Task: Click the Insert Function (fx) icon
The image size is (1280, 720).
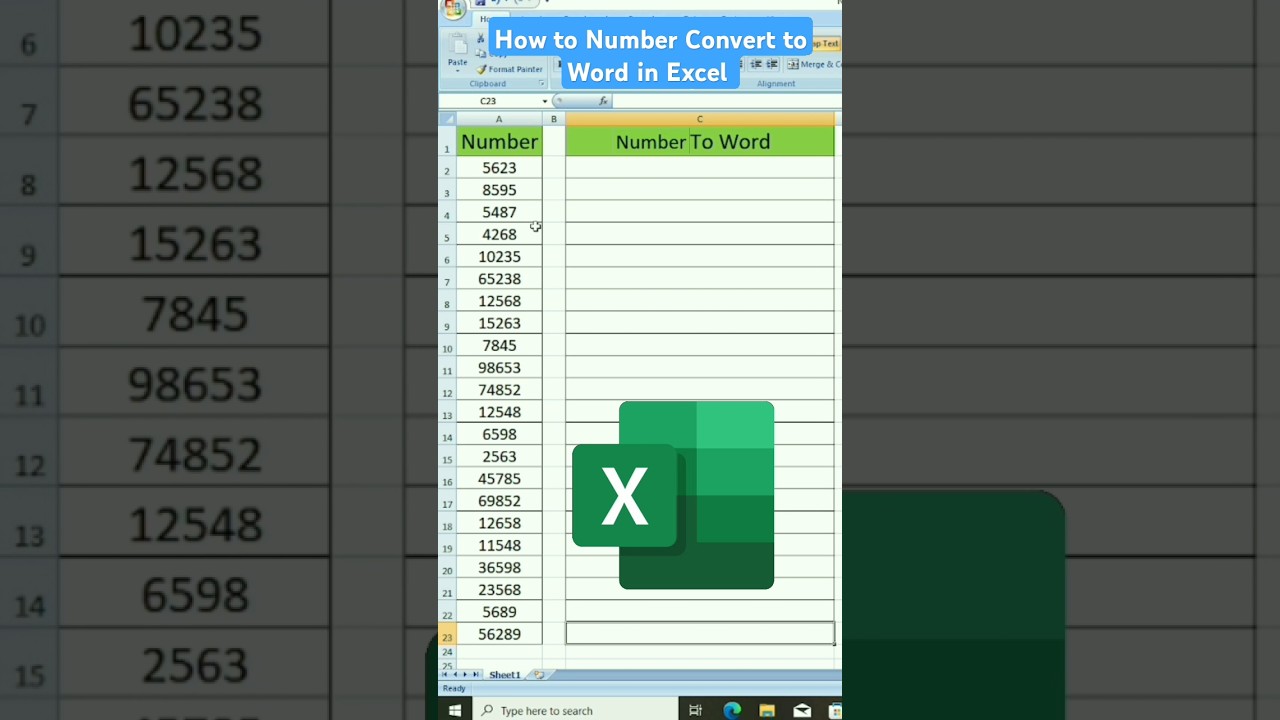Action: coord(602,101)
